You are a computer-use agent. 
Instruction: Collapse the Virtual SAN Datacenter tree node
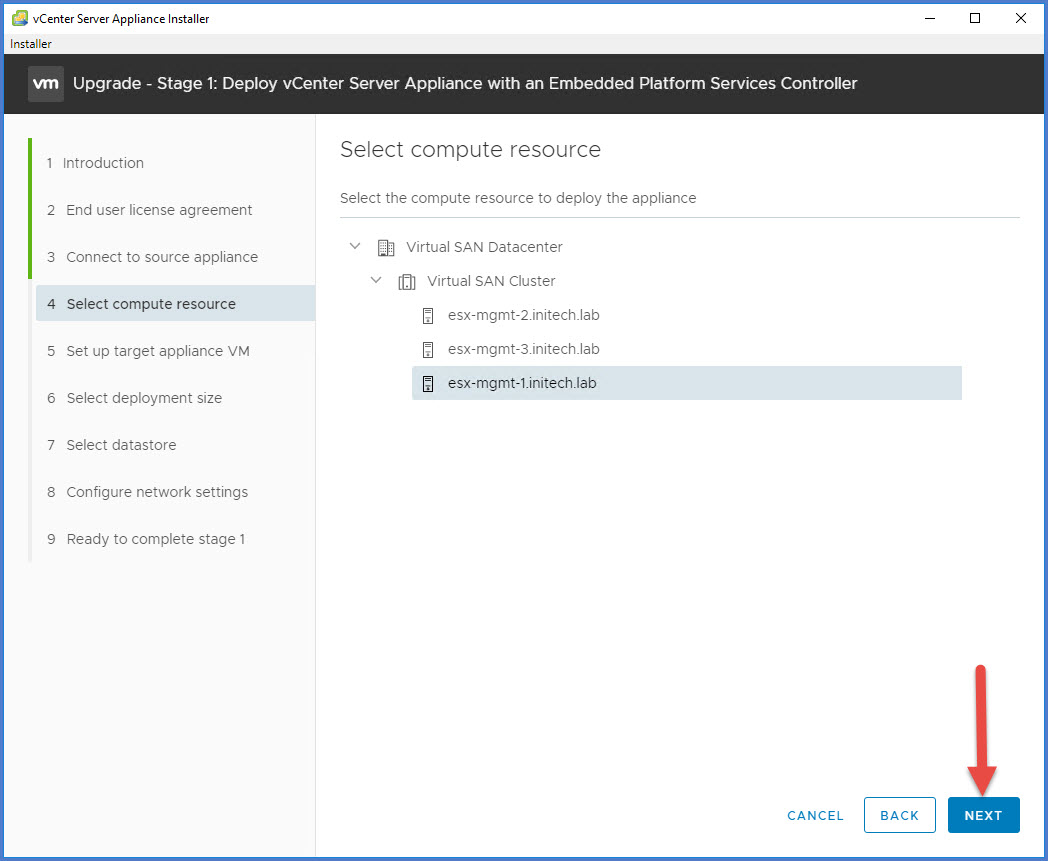(355, 246)
